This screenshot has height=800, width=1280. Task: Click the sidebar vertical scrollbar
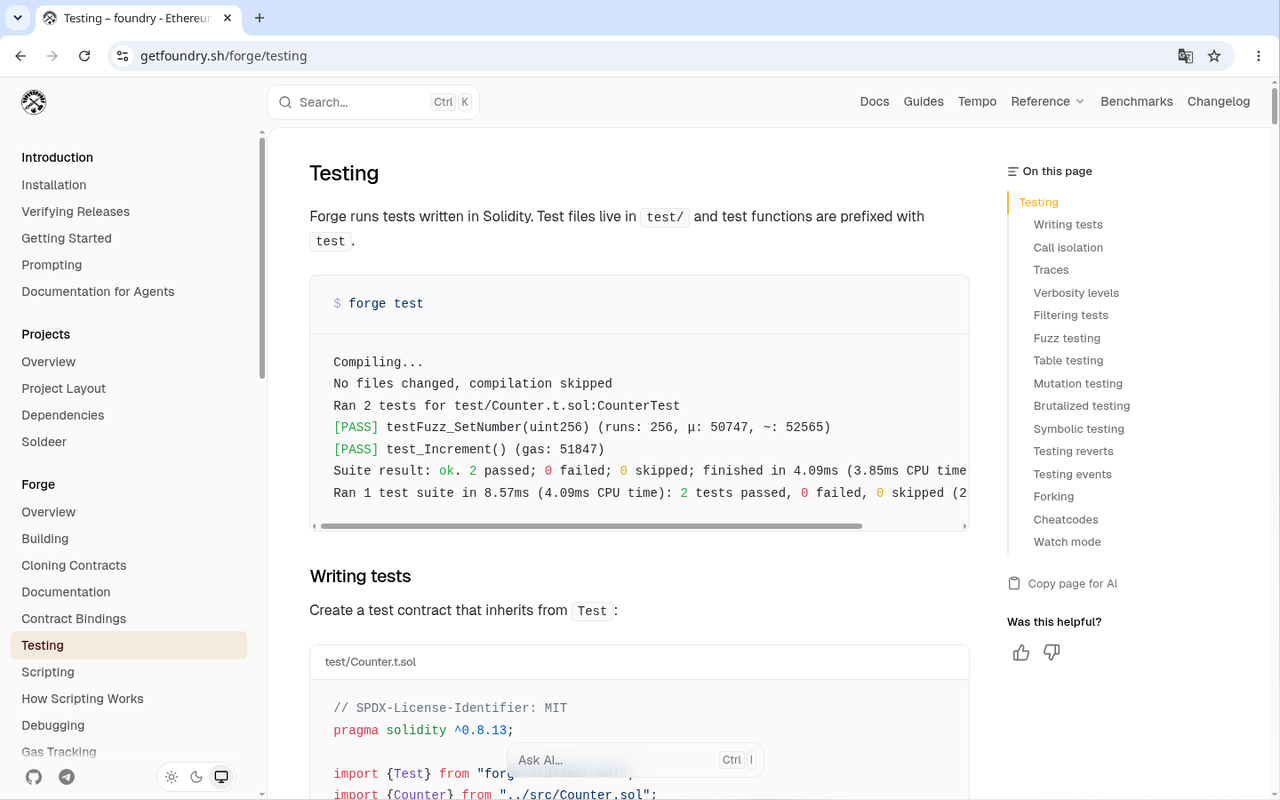pyautogui.click(x=262, y=258)
